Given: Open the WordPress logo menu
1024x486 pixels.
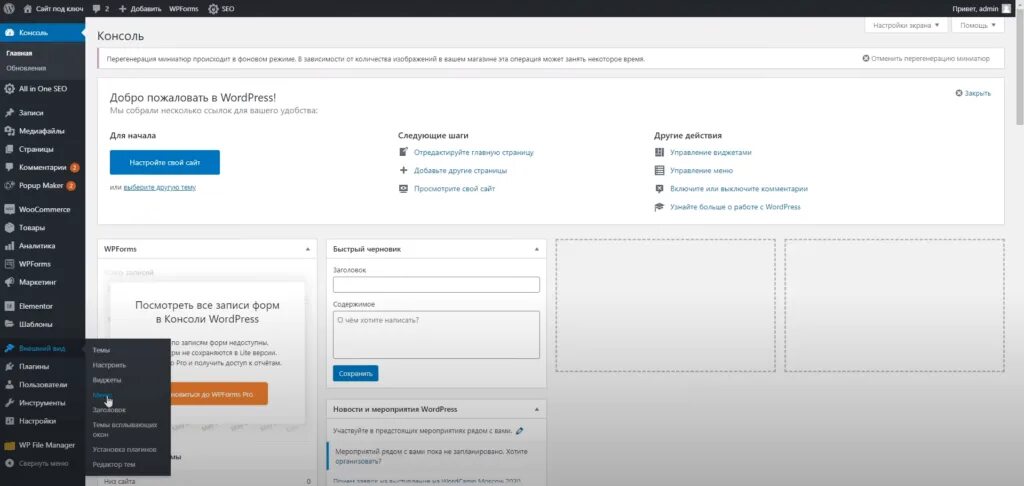Looking at the screenshot, I should (x=9, y=9).
